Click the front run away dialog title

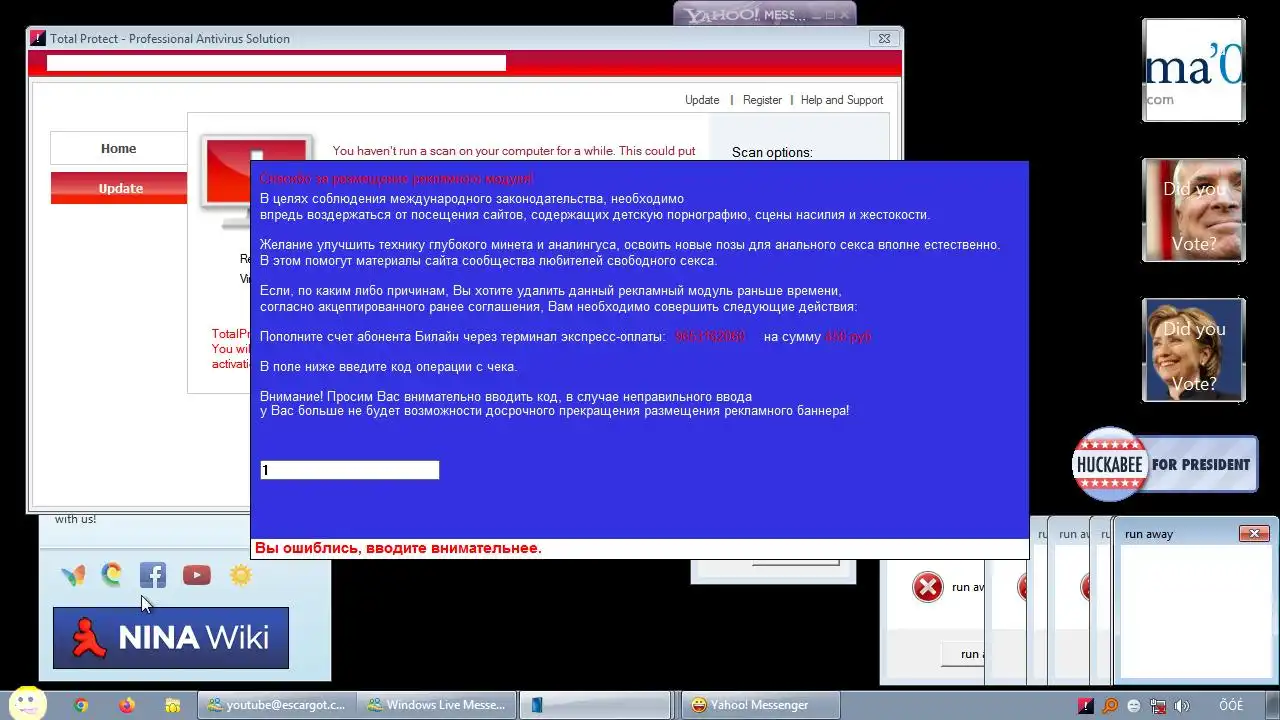pyautogui.click(x=1149, y=534)
